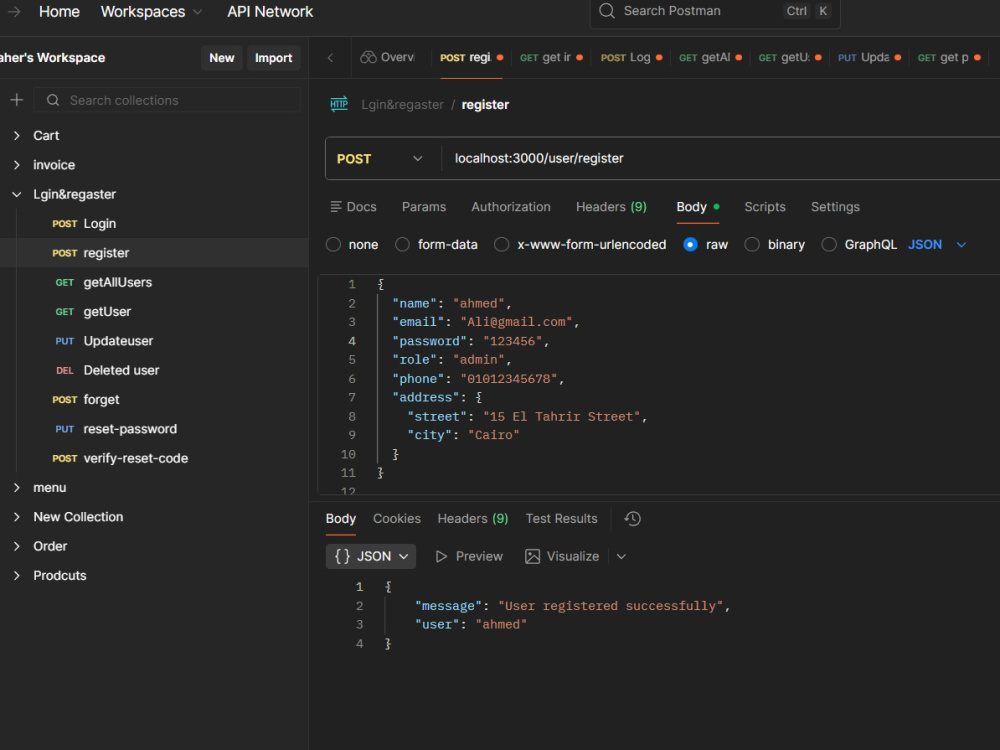
Task: Go to Home
Action: coord(59,11)
